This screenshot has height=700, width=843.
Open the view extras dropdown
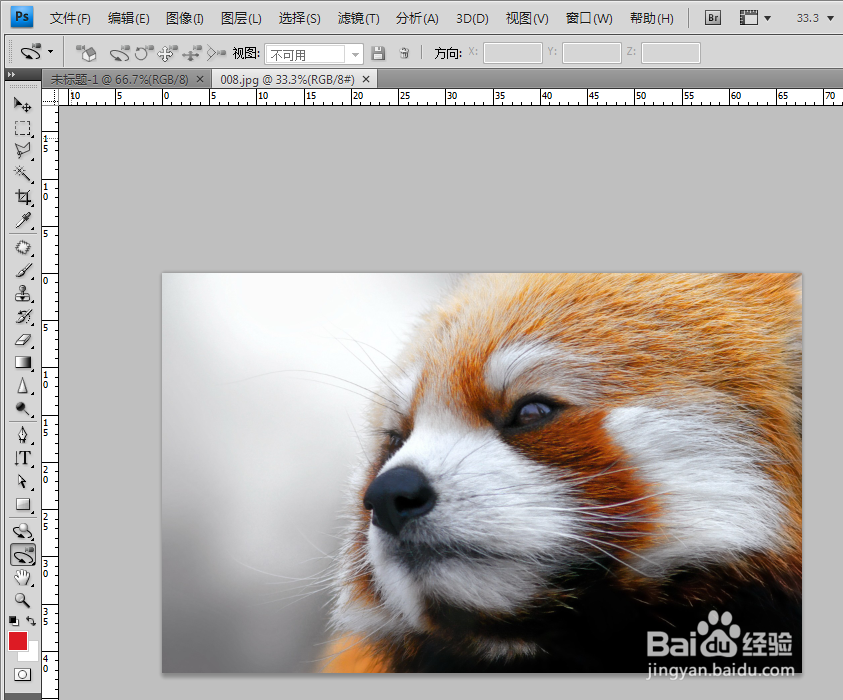pos(755,18)
